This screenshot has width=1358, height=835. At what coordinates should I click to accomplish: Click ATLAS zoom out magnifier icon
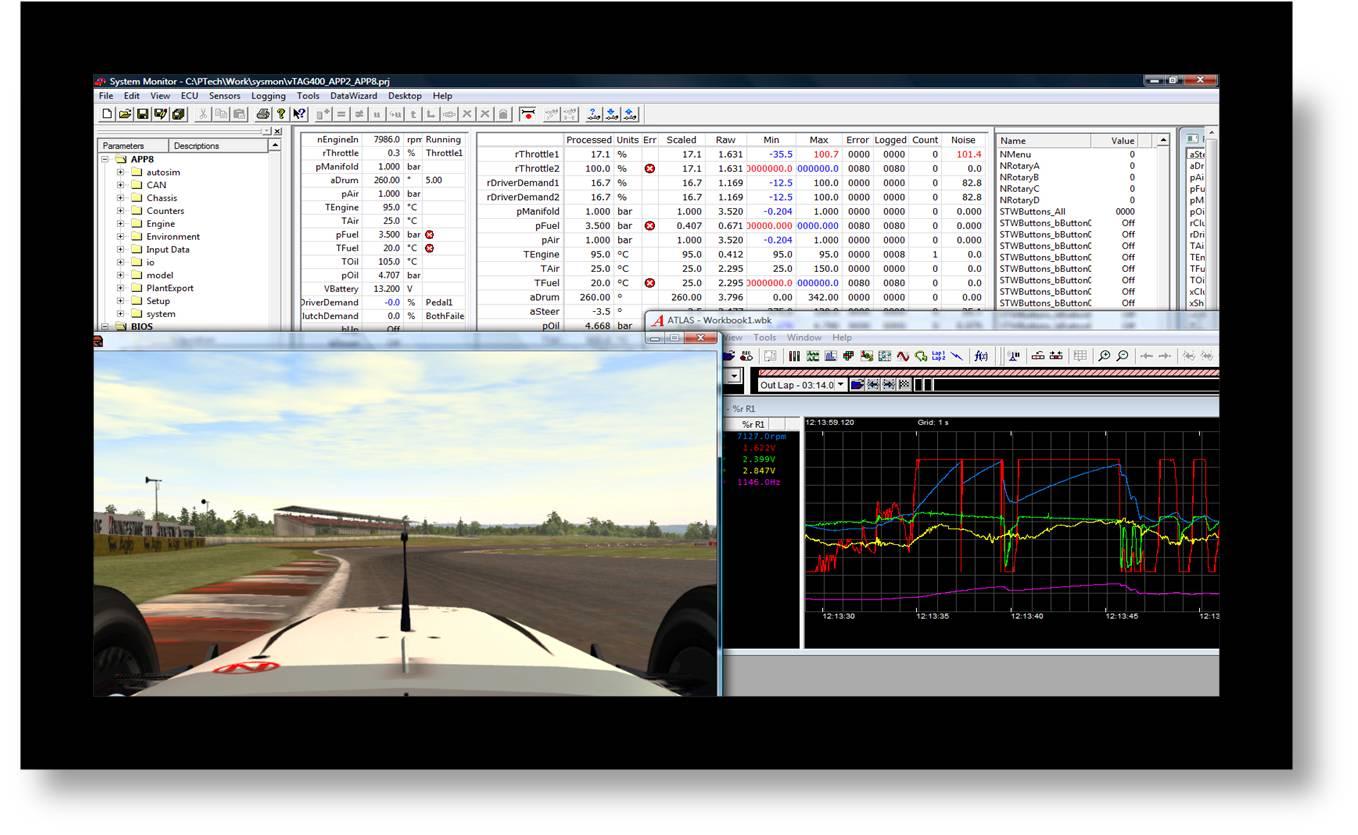[1122, 357]
